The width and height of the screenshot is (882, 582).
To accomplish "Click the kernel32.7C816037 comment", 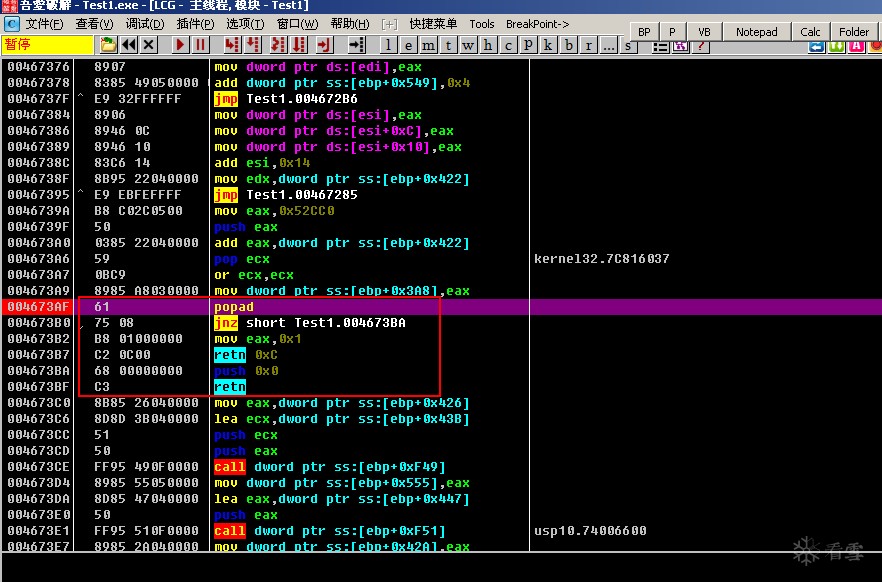I will point(602,259).
